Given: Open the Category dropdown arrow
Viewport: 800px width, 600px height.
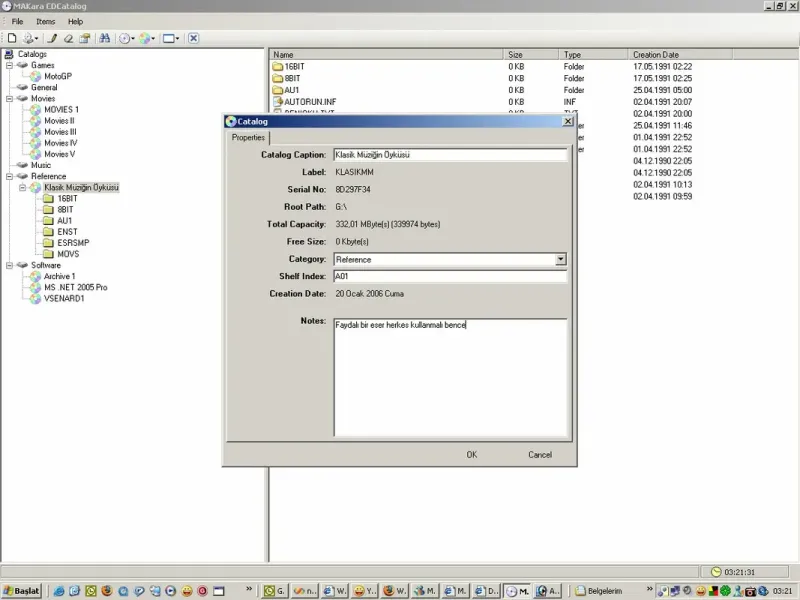Looking at the screenshot, I should click(x=560, y=259).
